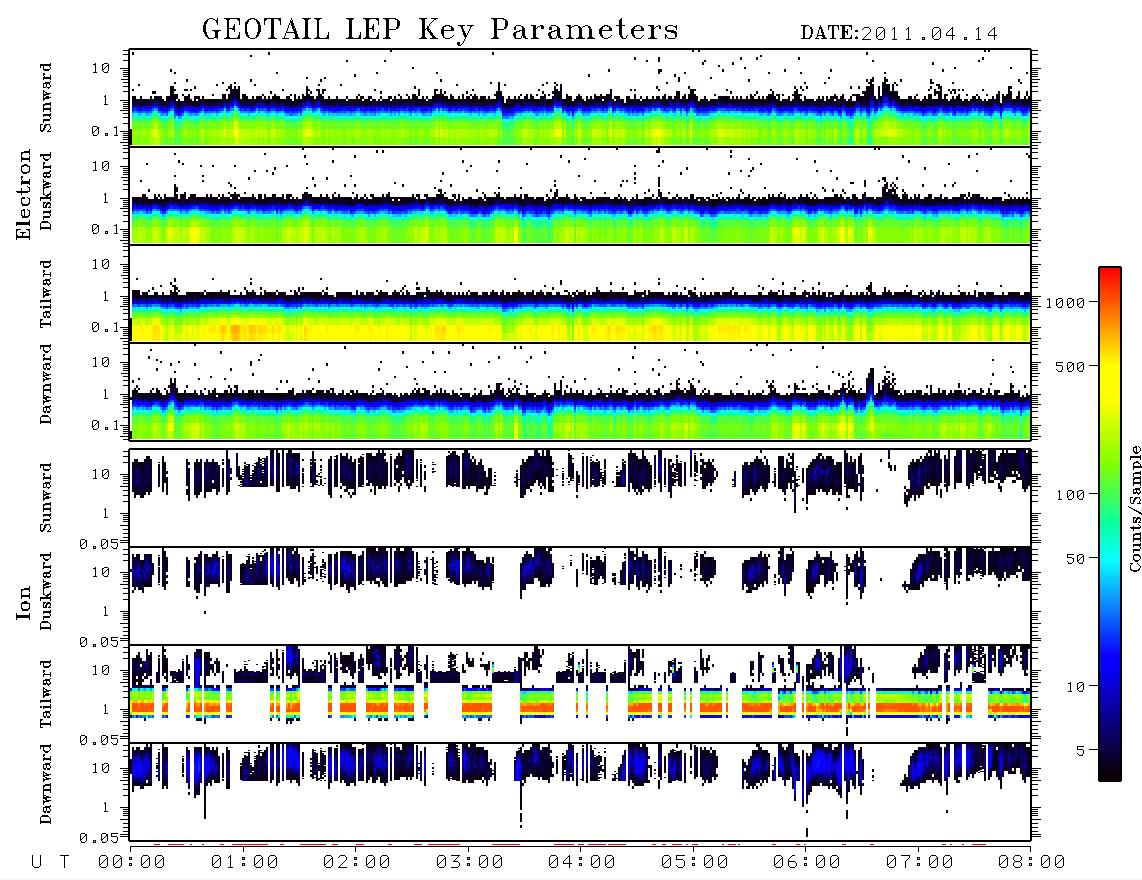
Task: Select the Ion "Tailward" panel label
Action: coord(46,694)
